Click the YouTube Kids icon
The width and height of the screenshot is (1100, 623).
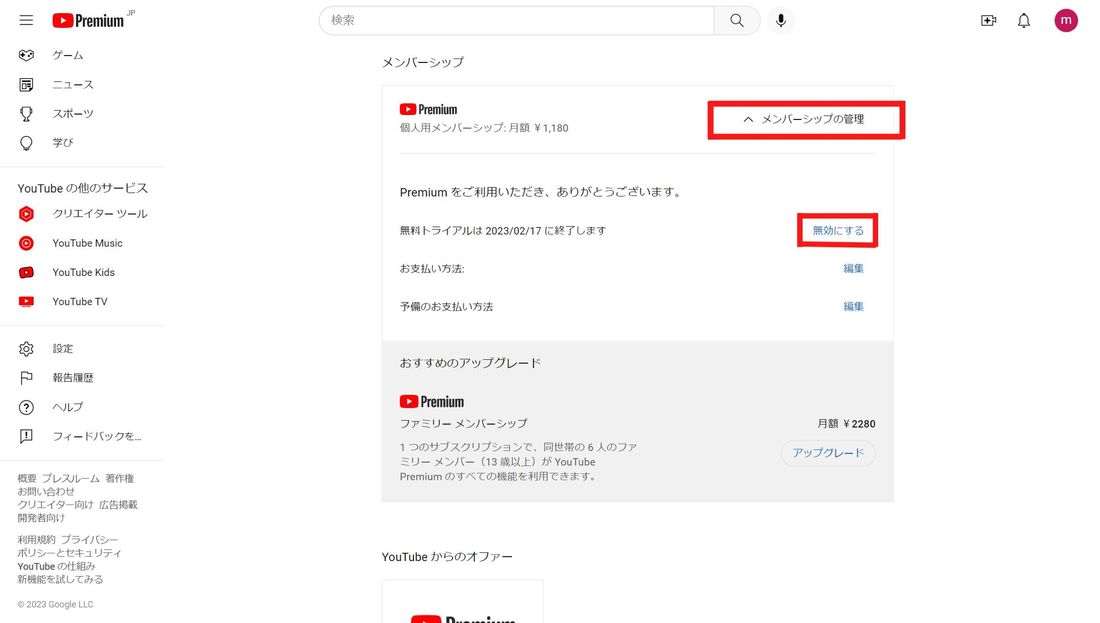tap(26, 272)
